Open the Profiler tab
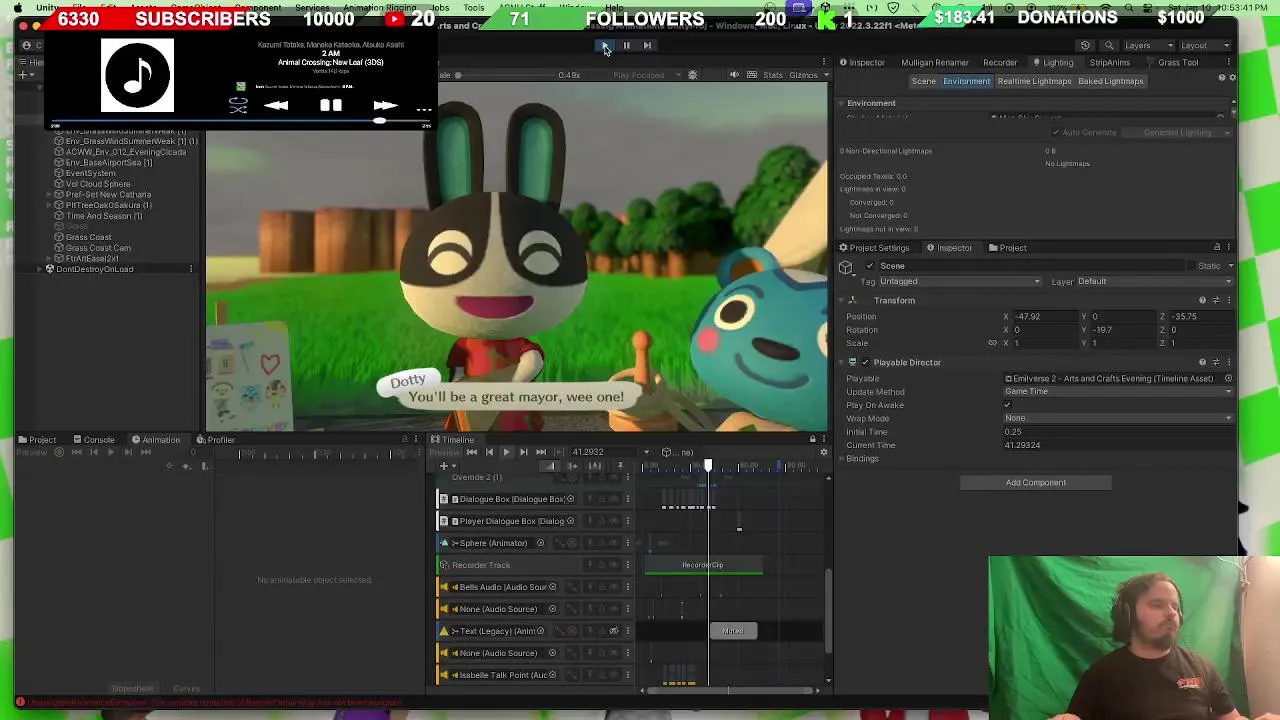Viewport: 1280px width, 720px height. pos(216,440)
